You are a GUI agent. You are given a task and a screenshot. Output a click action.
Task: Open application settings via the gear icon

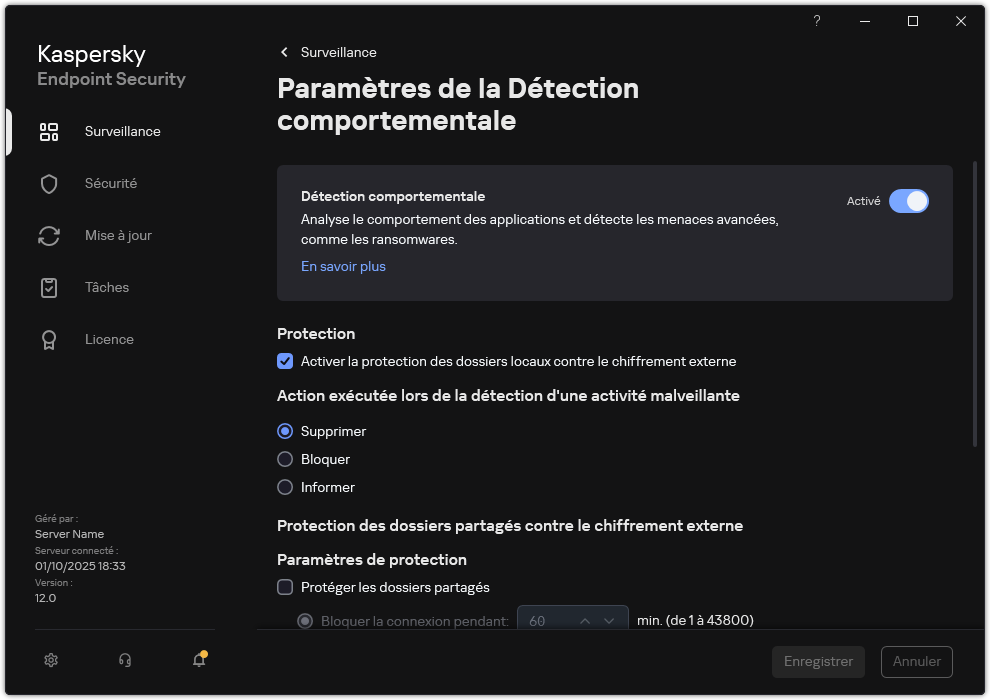pyautogui.click(x=50, y=660)
